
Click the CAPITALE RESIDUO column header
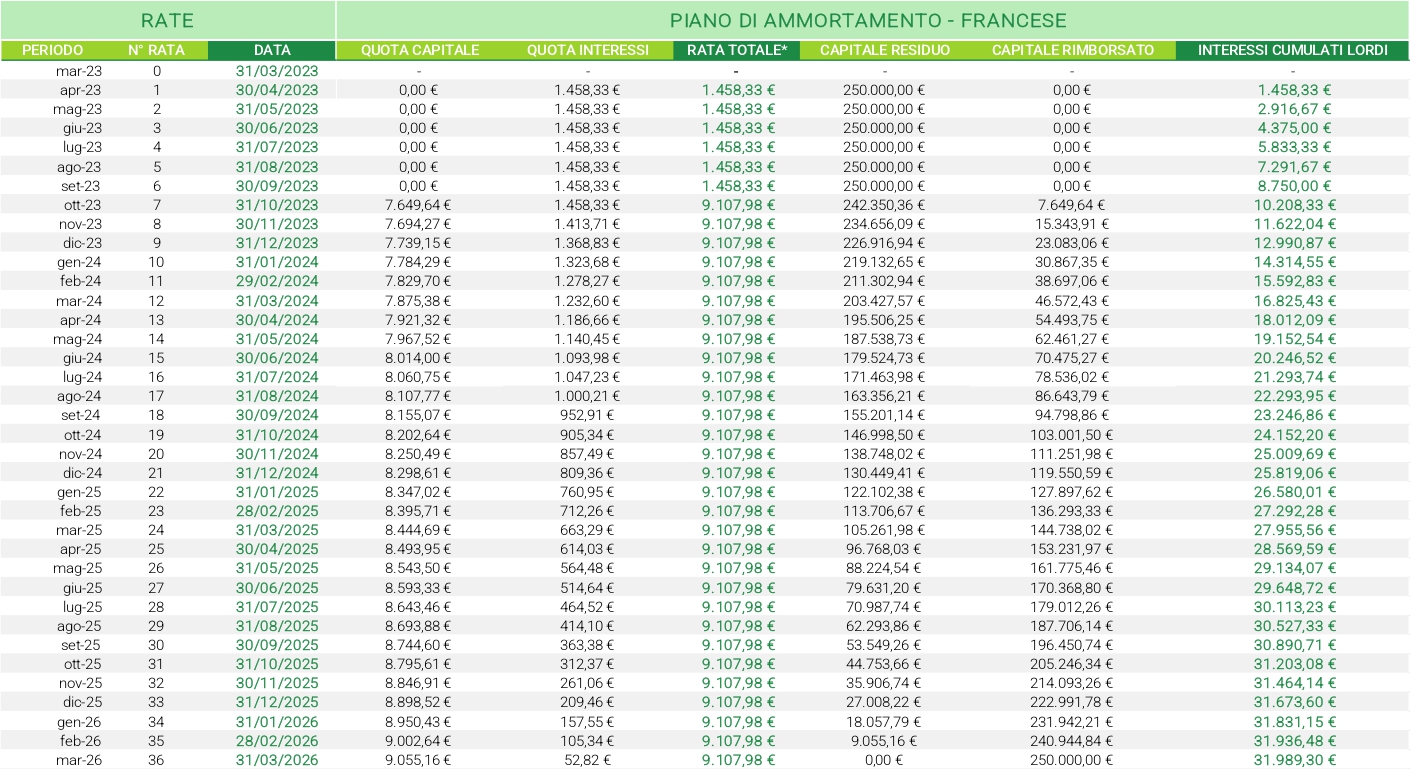pyautogui.click(x=884, y=50)
